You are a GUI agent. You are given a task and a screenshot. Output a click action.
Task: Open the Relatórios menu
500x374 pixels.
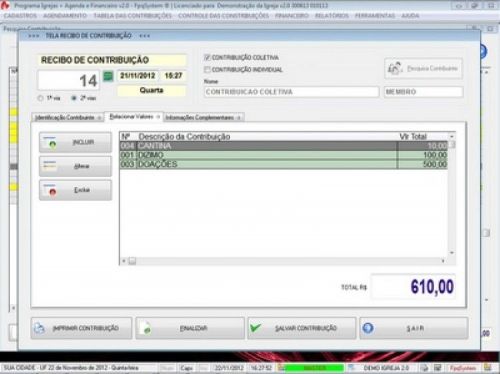tap(332, 16)
